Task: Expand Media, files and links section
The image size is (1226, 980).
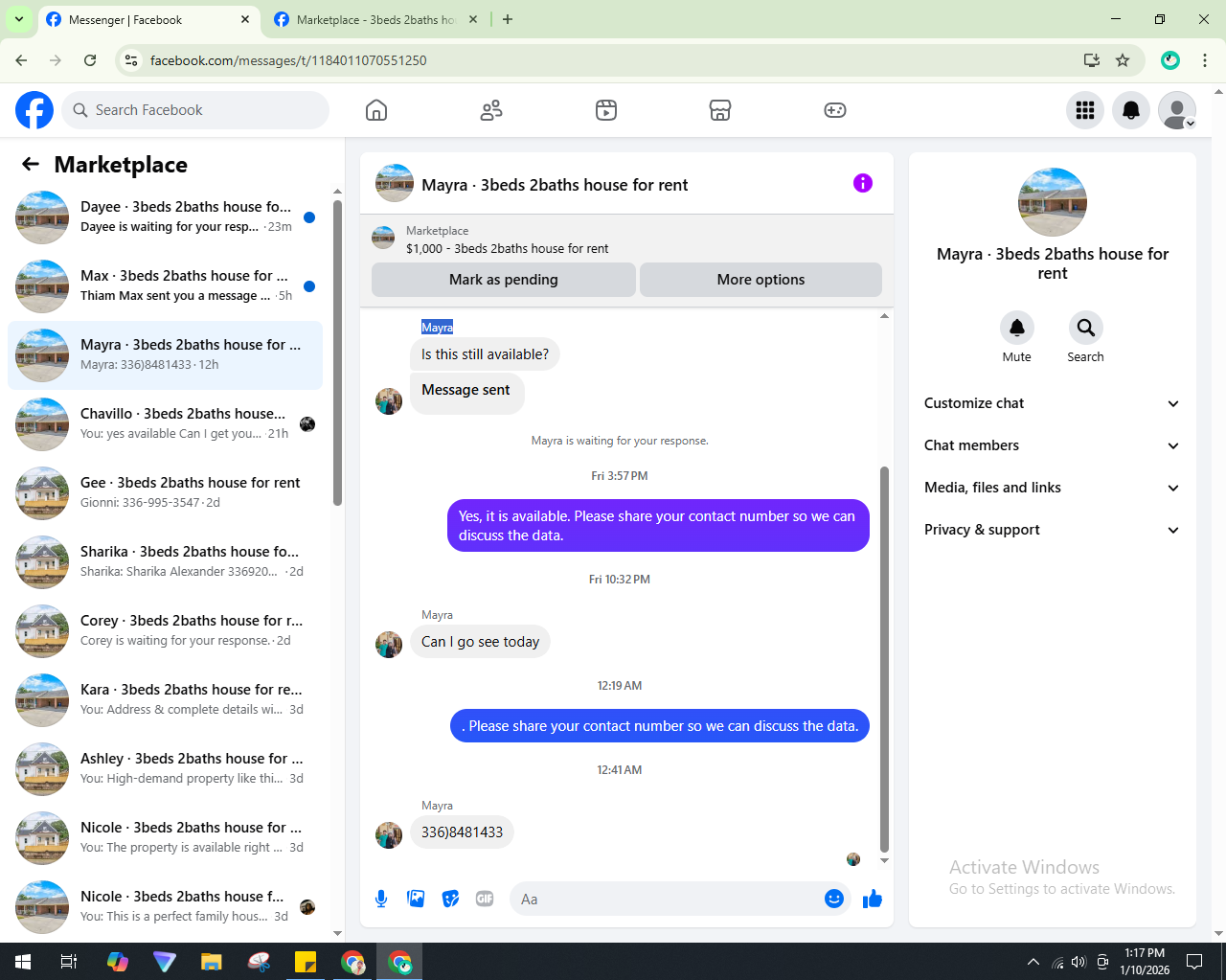Action: 1052,488
